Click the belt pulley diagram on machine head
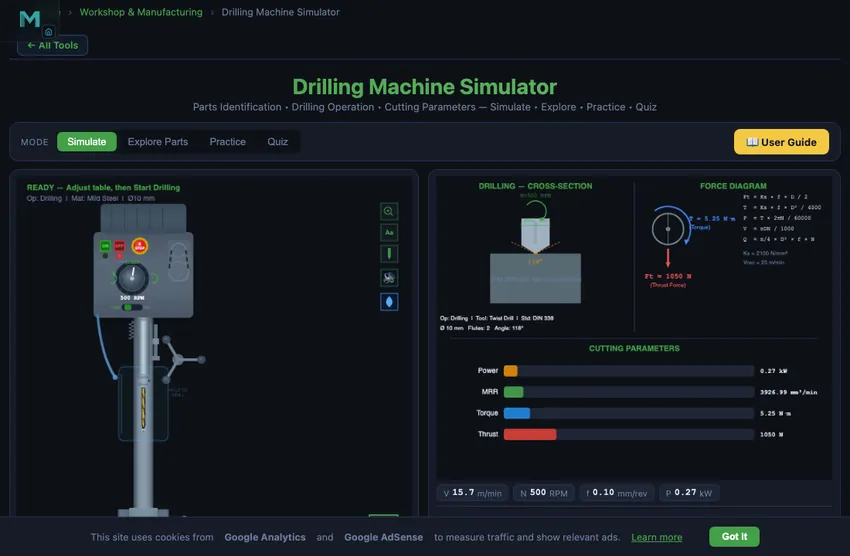 point(178,261)
